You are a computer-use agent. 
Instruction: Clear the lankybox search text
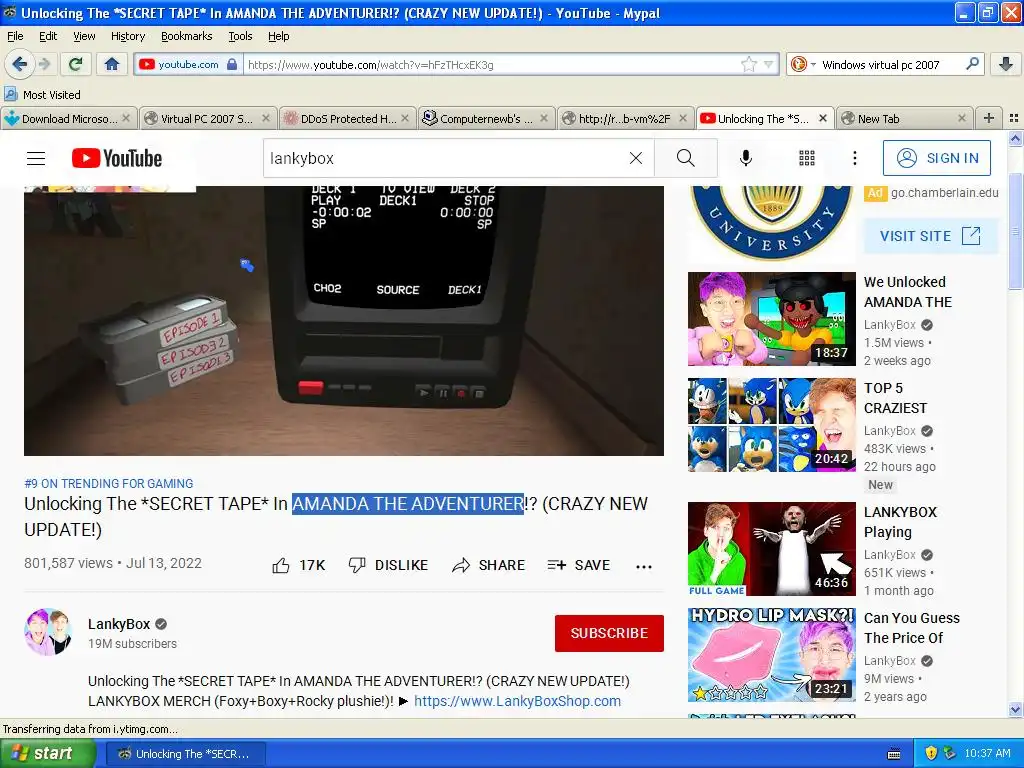click(x=635, y=158)
